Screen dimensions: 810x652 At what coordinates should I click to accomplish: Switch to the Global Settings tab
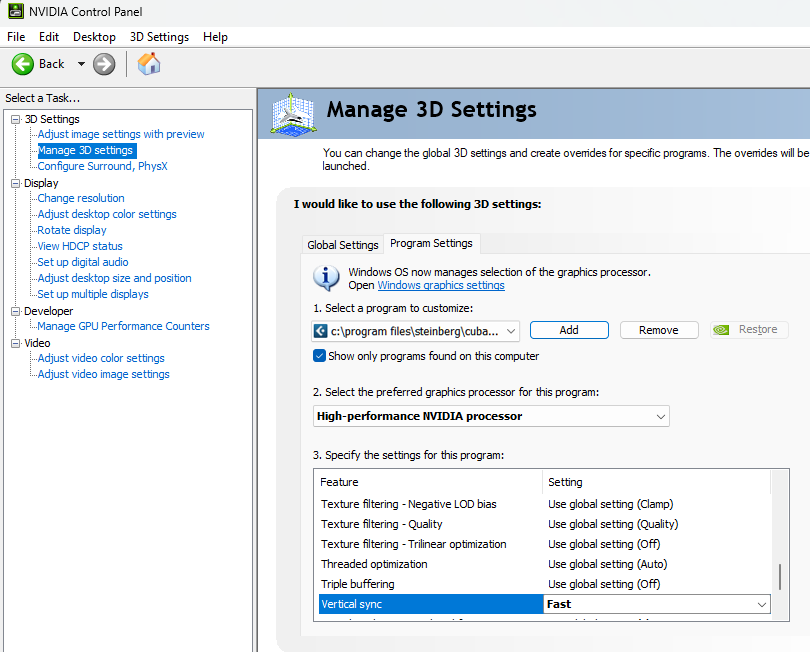342,245
